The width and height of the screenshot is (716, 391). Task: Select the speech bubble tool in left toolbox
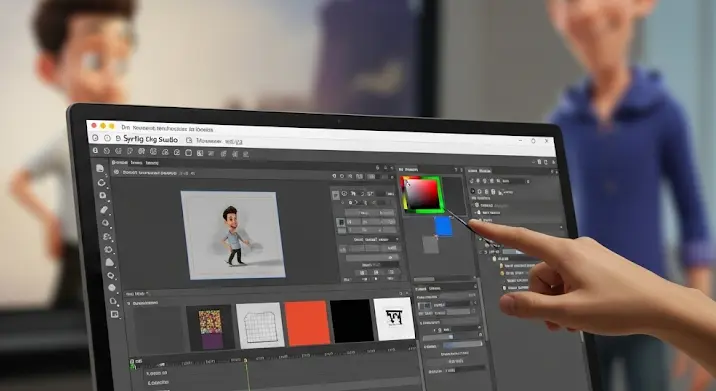pos(111,275)
